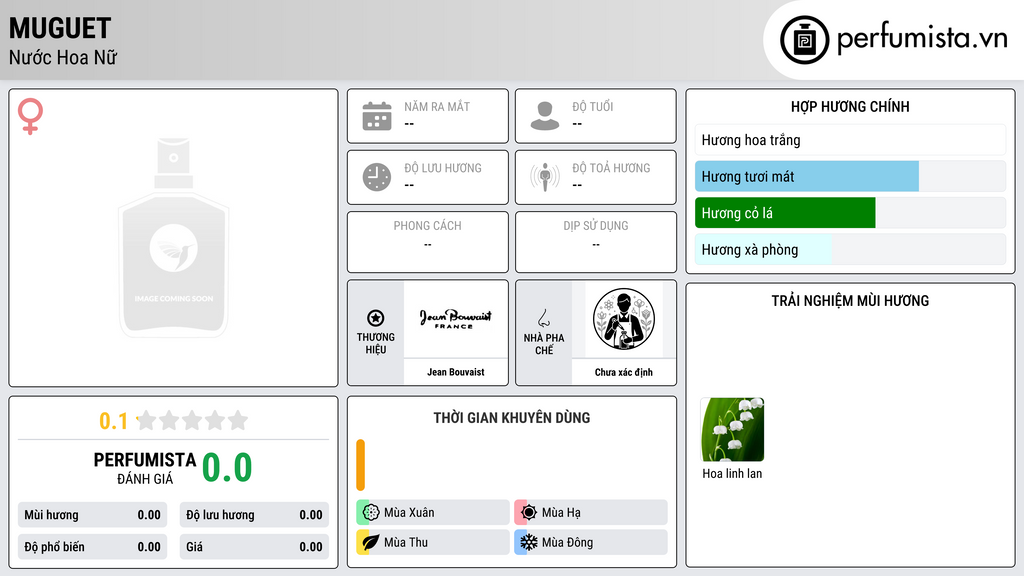Click the Hoa linh lan note image
The image size is (1024, 576).
732,430
